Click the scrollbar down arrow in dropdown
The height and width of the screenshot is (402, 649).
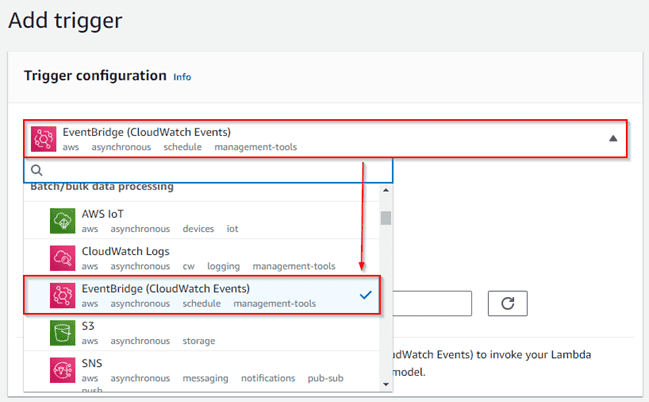[386, 385]
